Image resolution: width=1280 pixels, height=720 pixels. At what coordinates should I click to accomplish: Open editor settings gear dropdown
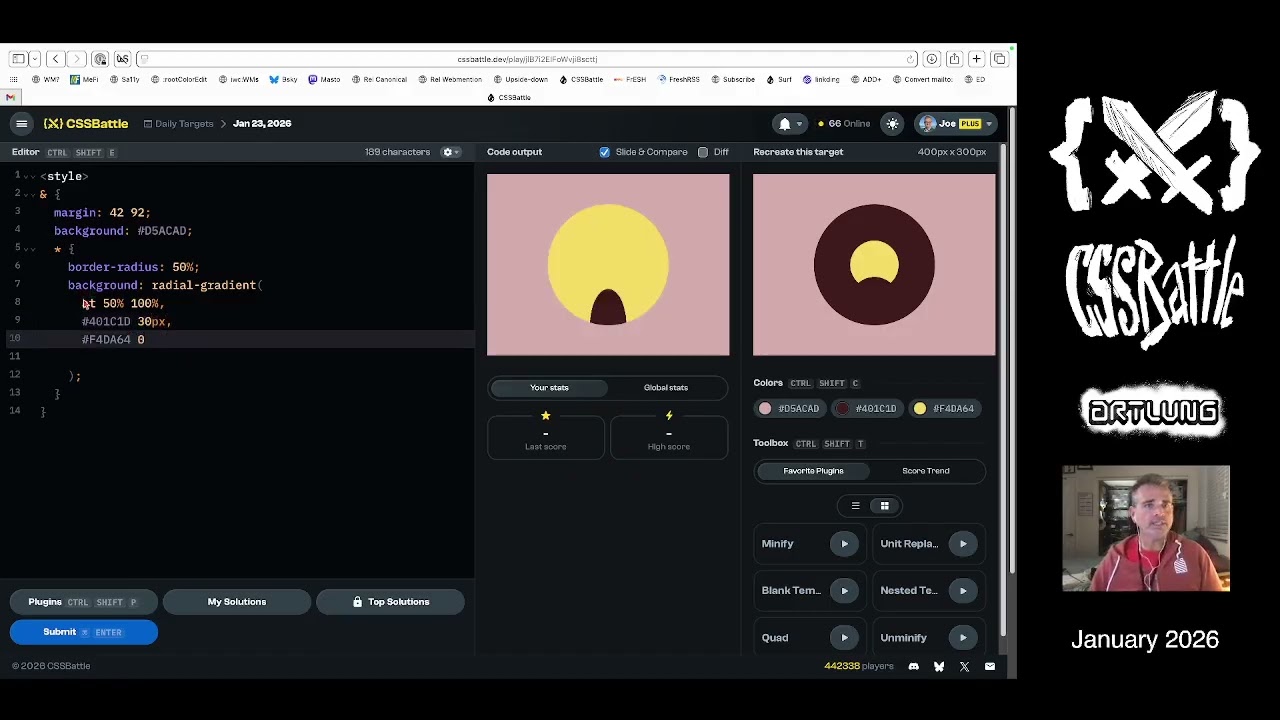tap(450, 152)
